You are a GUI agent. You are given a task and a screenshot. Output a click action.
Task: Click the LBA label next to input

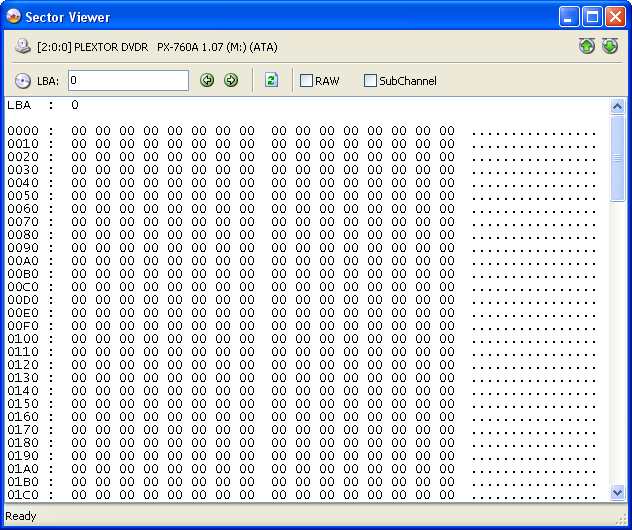point(48,81)
